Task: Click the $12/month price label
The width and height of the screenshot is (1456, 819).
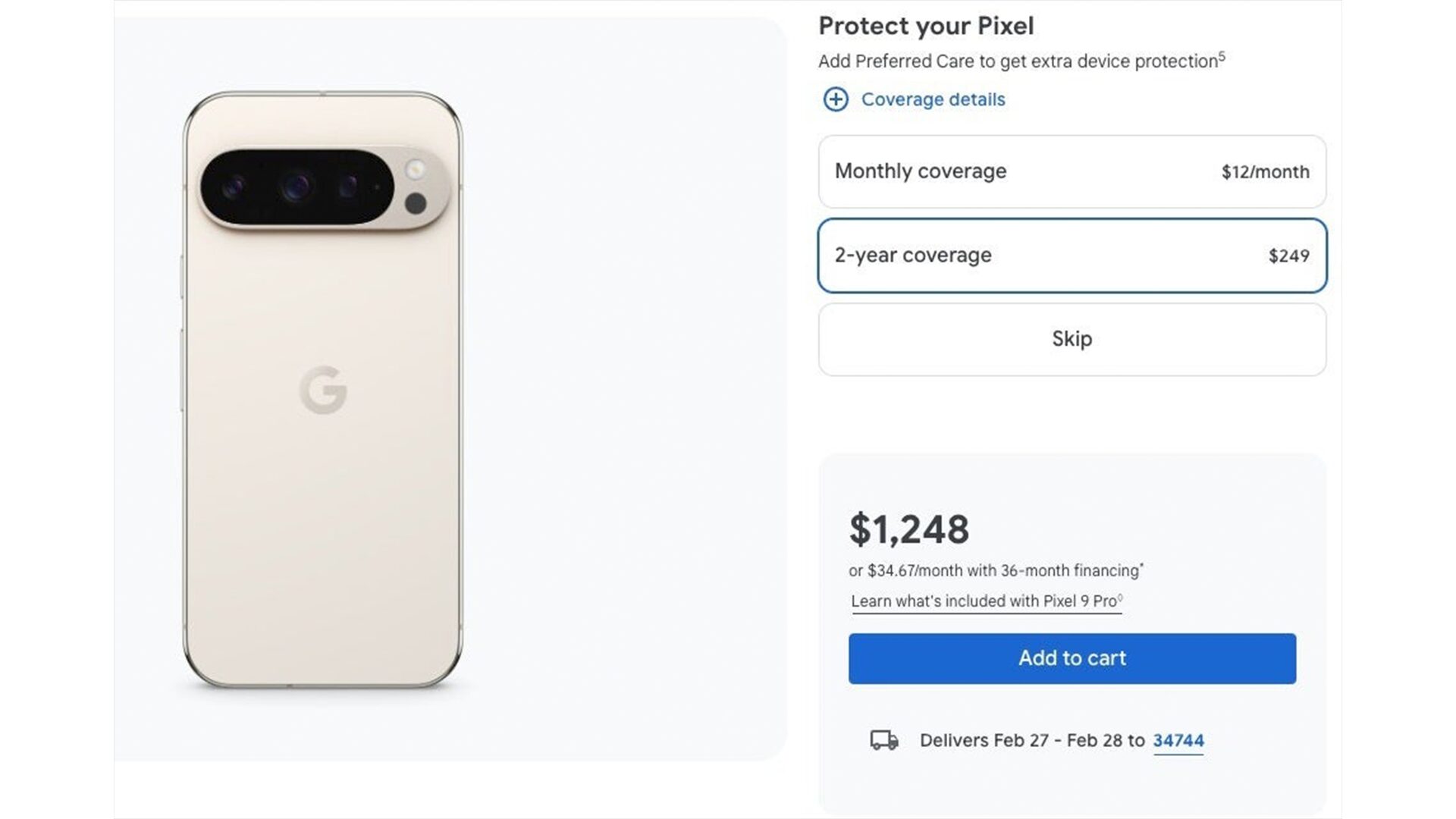Action: point(1265,172)
